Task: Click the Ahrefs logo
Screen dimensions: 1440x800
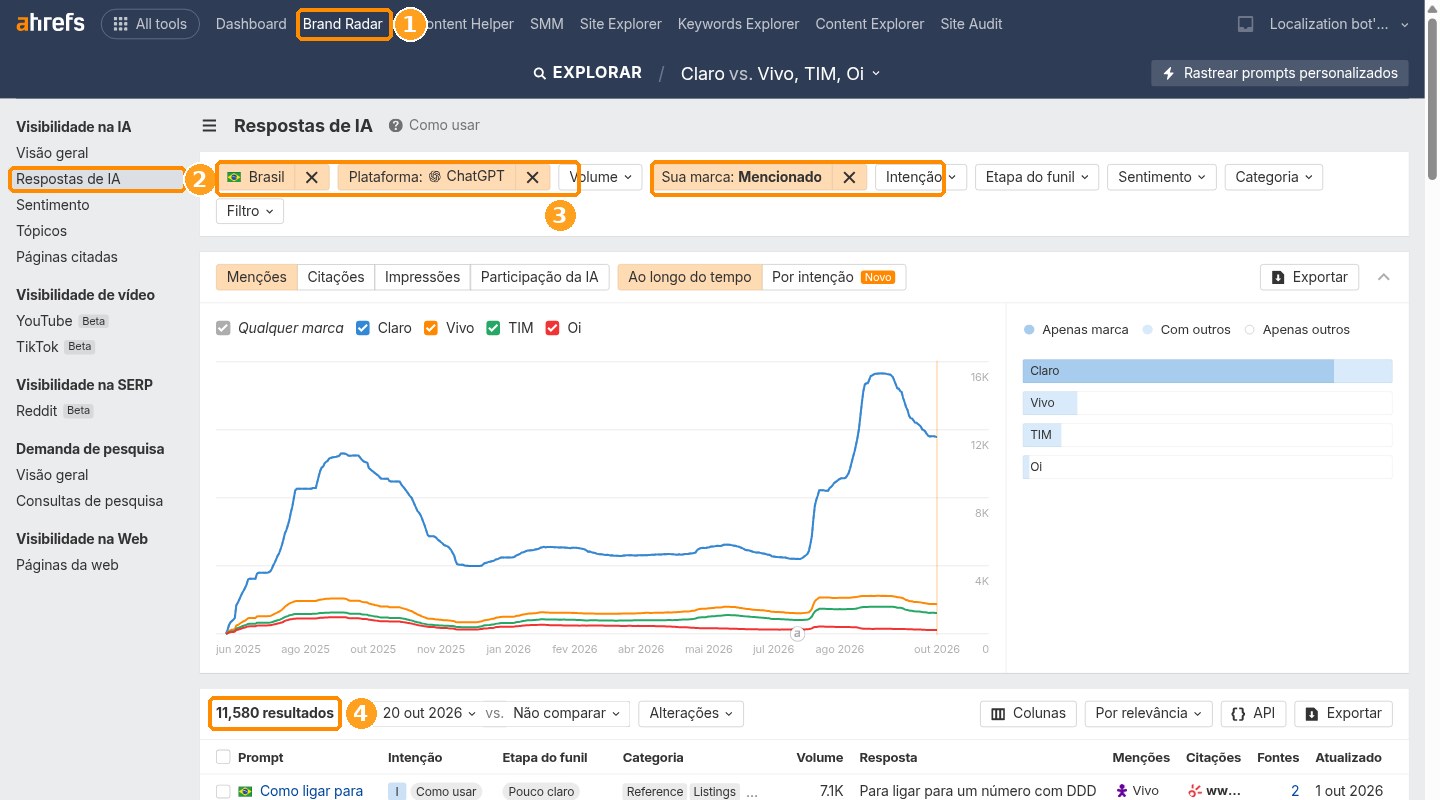Action: coord(50,24)
